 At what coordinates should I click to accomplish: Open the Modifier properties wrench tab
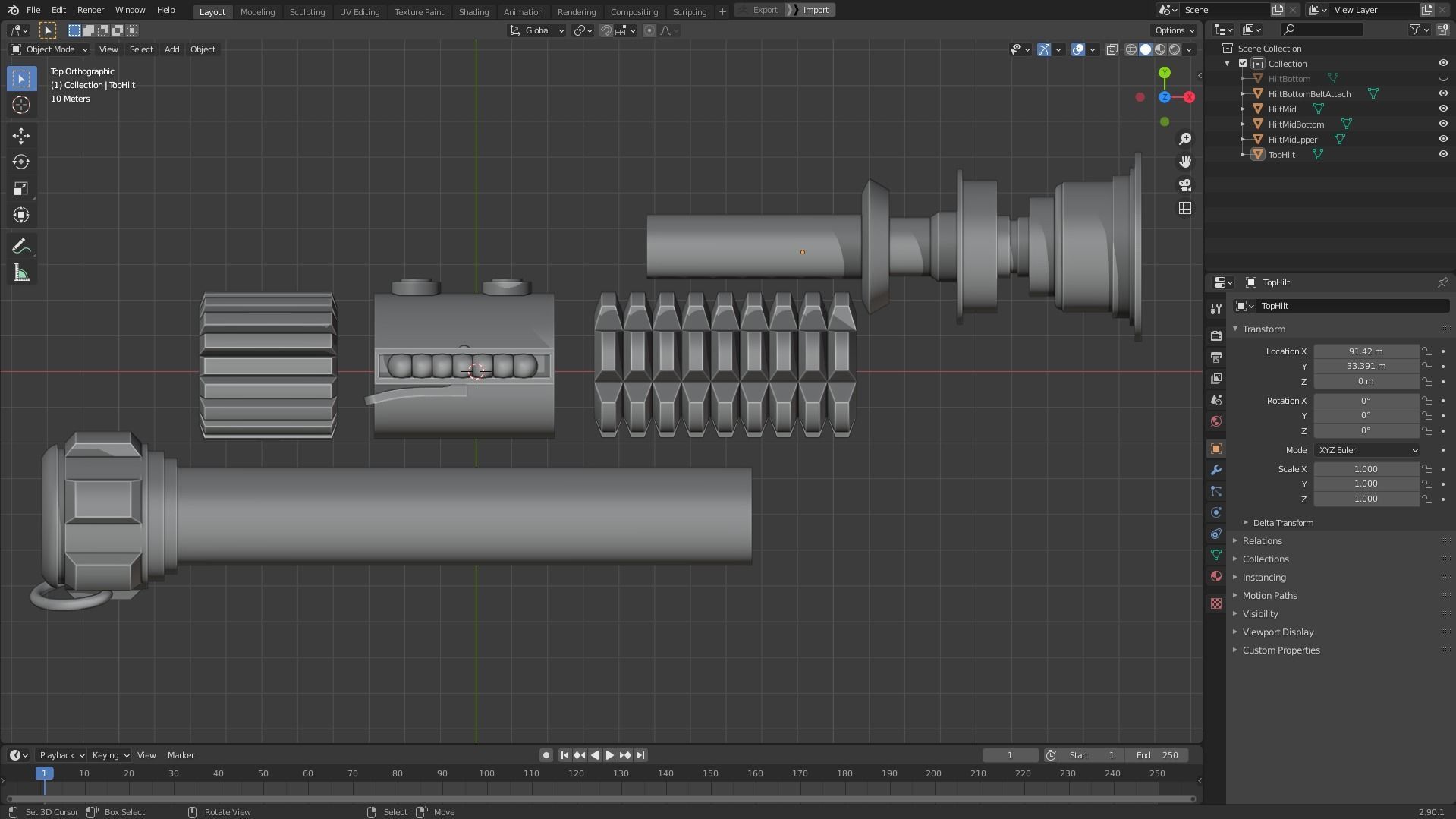pyautogui.click(x=1216, y=470)
